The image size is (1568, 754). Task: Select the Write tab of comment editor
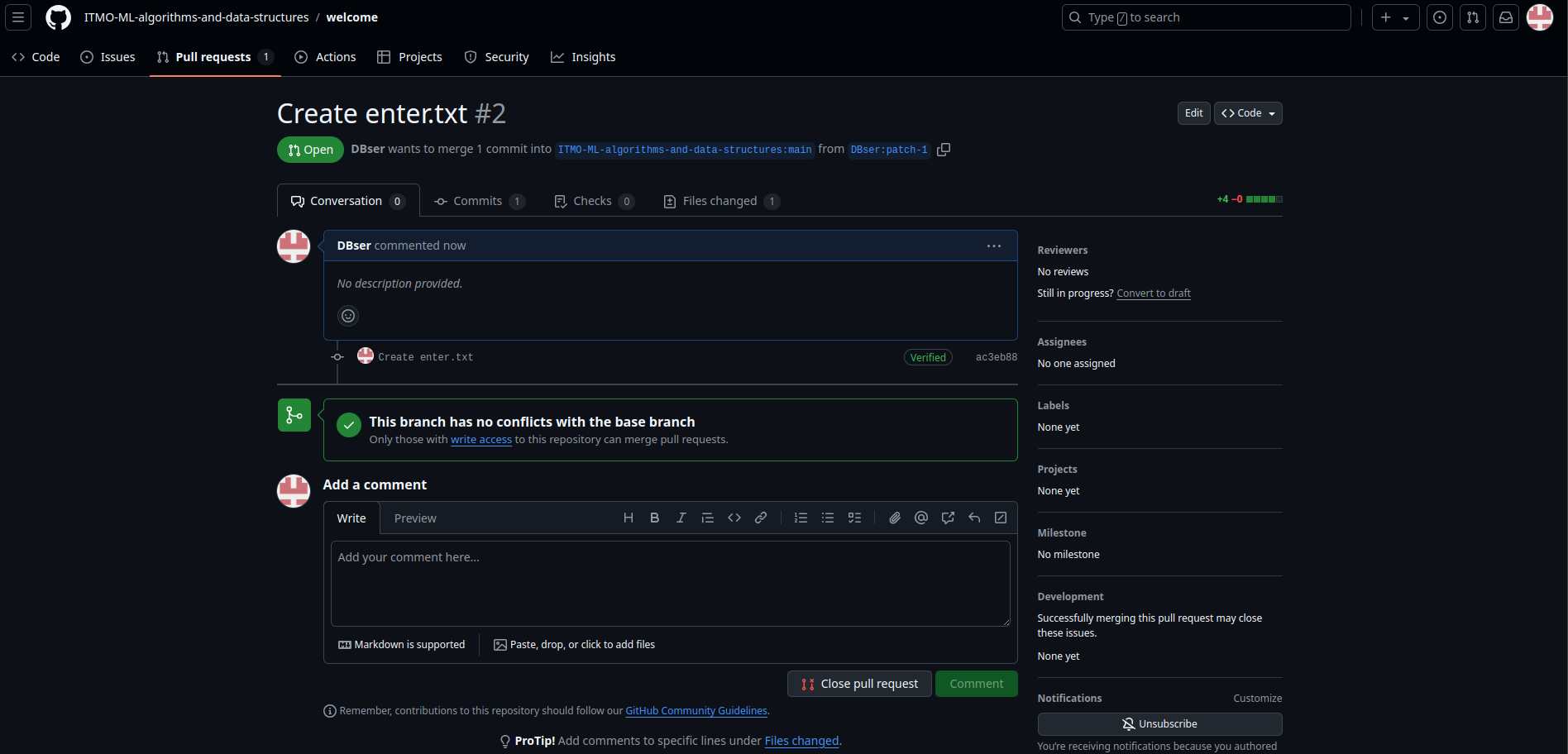[351, 518]
